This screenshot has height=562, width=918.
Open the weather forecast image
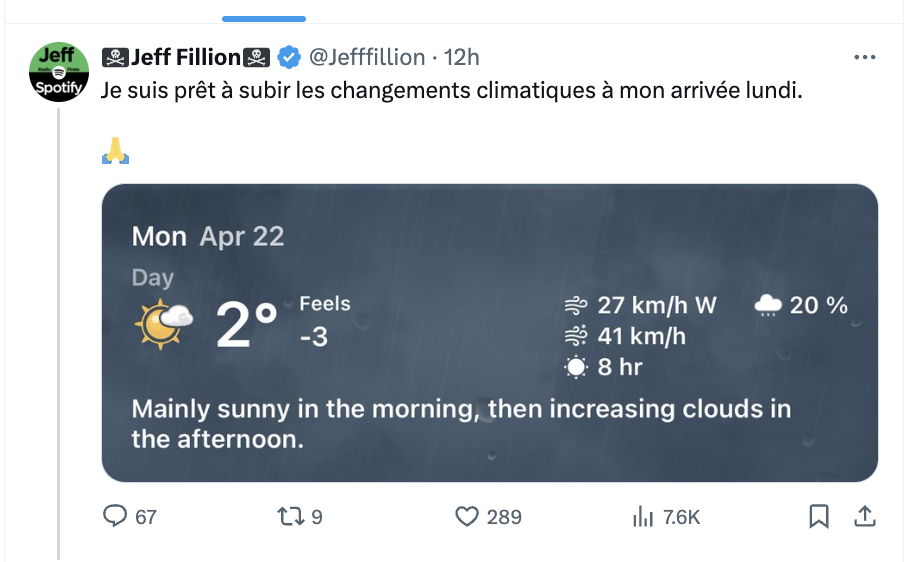489,333
